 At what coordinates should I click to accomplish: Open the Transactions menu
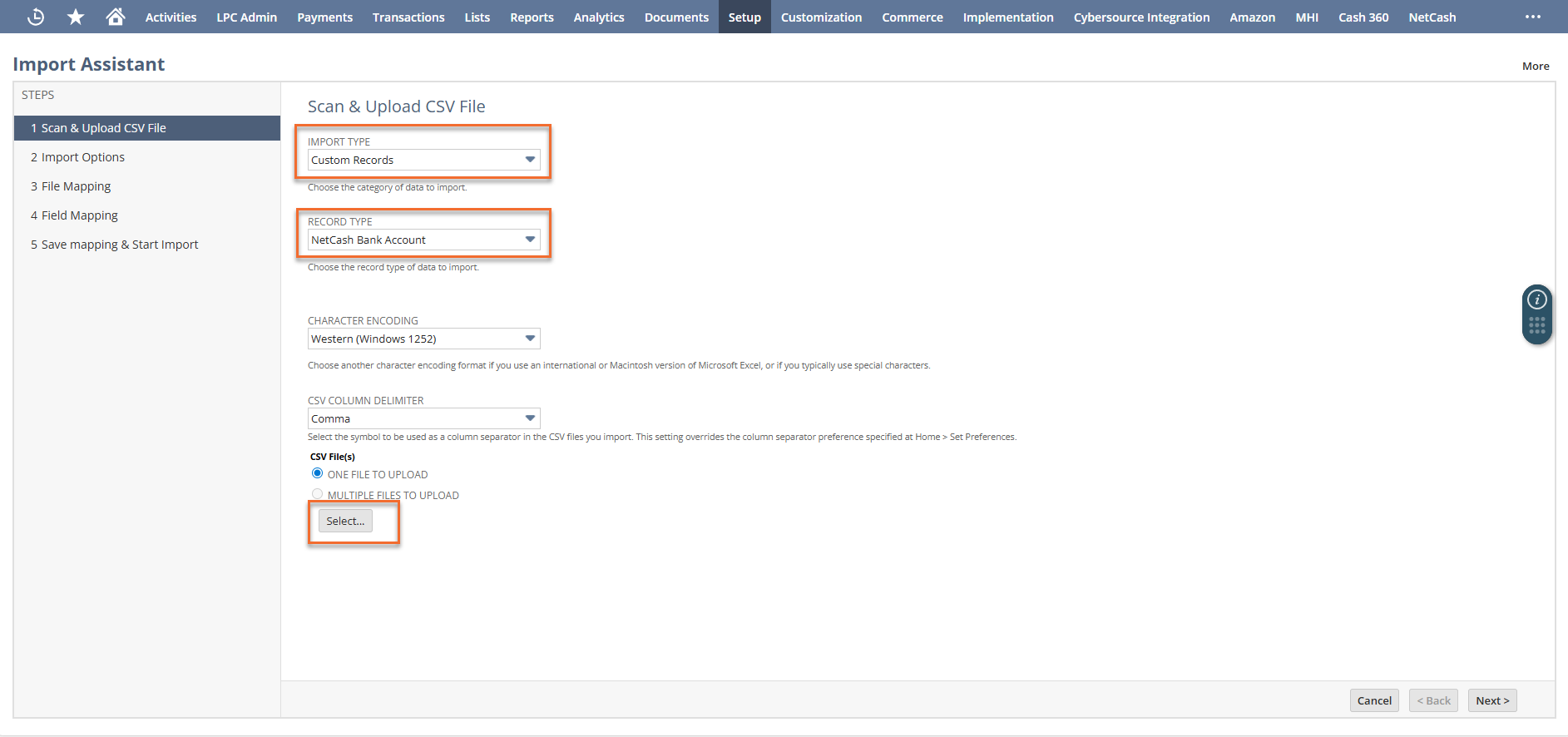pyautogui.click(x=408, y=17)
